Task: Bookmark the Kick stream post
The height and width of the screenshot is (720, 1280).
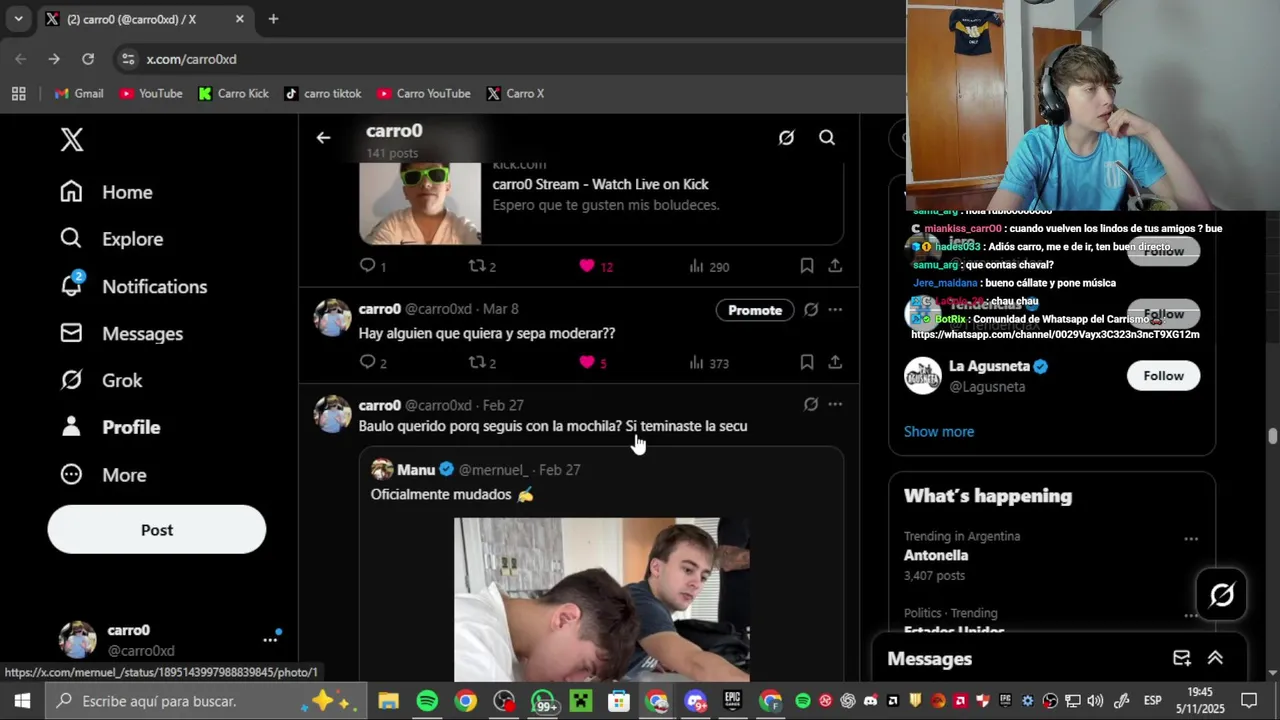Action: coord(807,266)
